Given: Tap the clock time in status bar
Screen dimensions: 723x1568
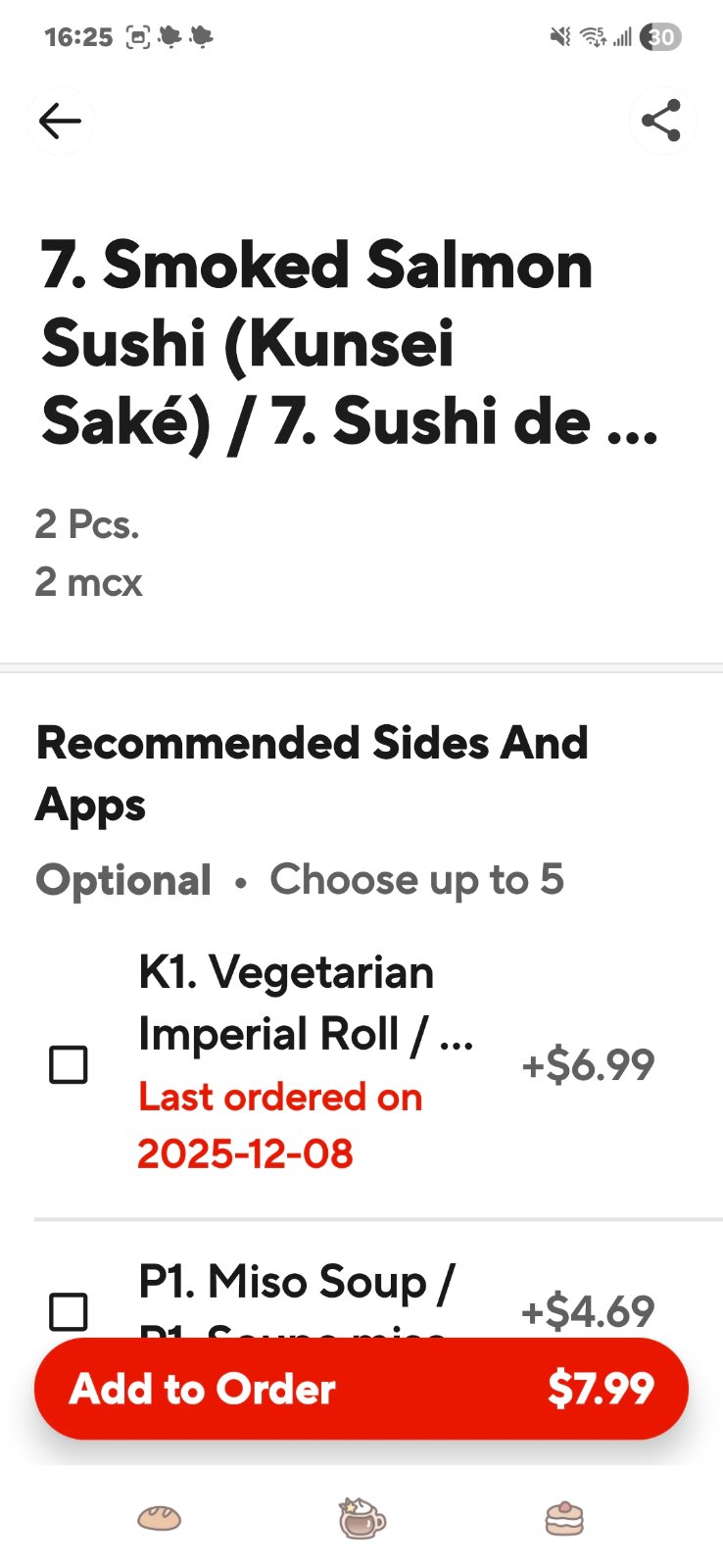Looking at the screenshot, I should click(78, 37).
